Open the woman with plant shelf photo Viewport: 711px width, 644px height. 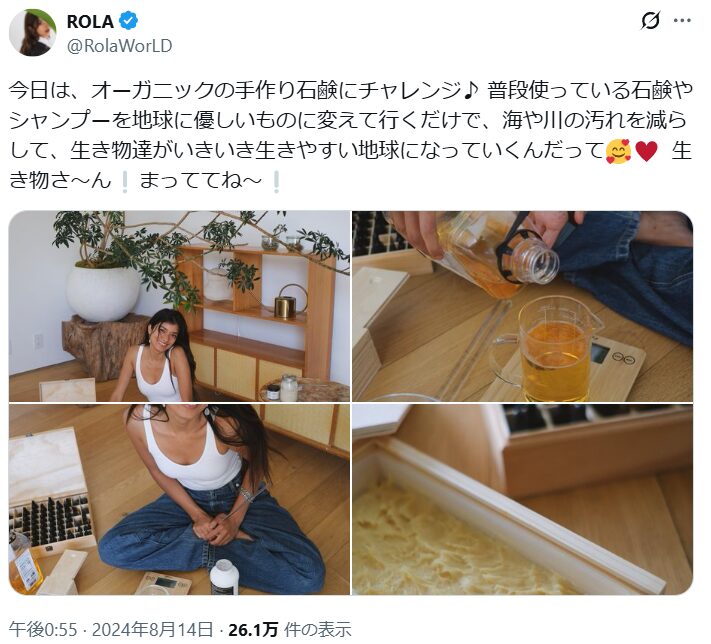(179, 306)
